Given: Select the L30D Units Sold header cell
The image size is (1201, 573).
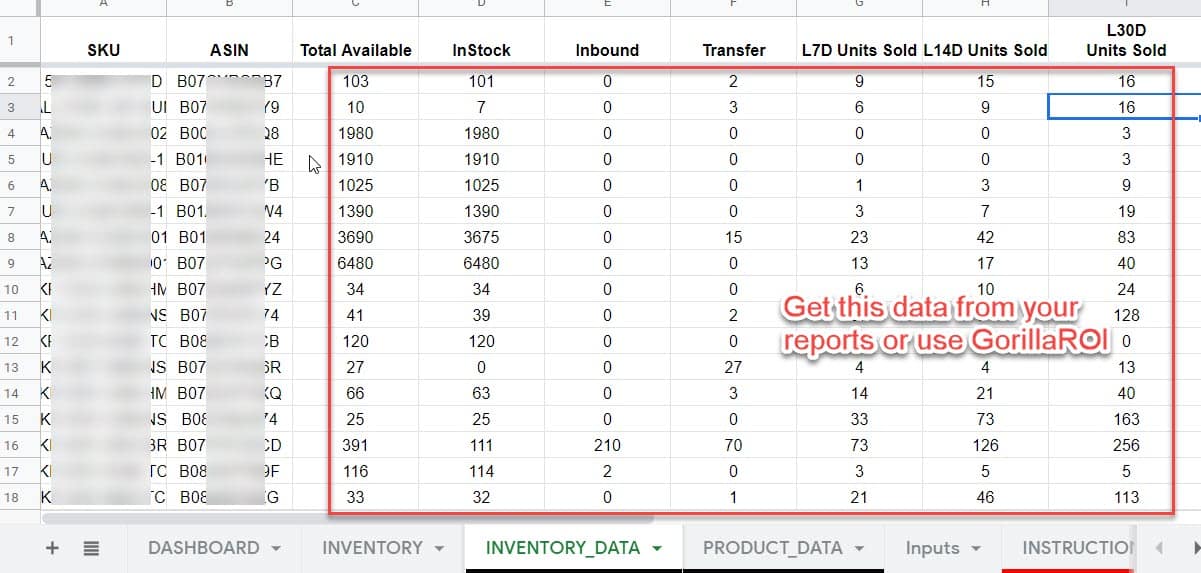Looking at the screenshot, I should click(x=1126, y=41).
